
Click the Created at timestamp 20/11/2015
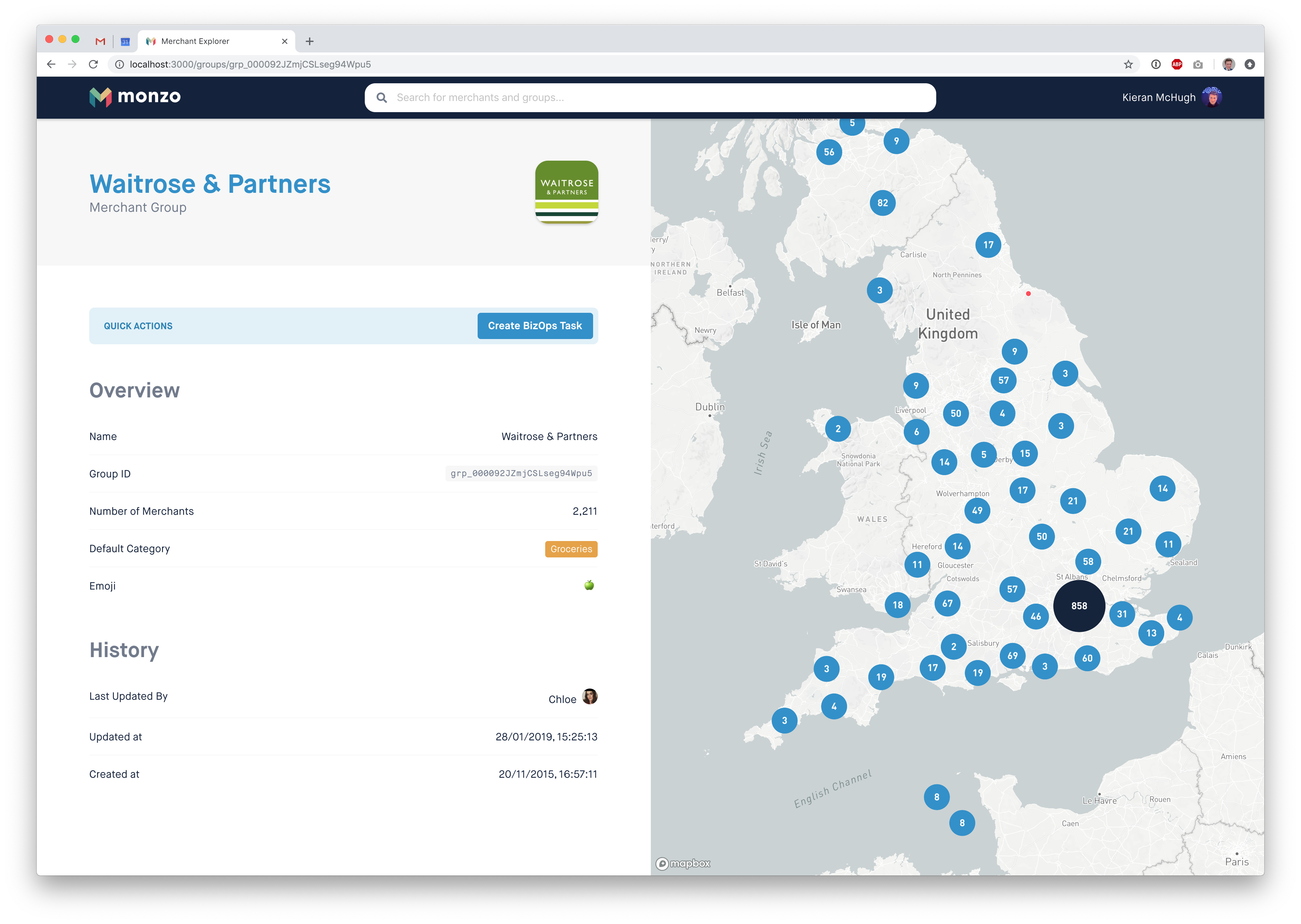pos(548,774)
